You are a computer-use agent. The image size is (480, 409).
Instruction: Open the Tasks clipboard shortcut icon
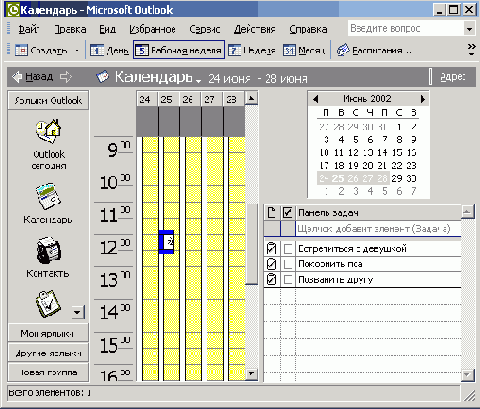click(48, 304)
